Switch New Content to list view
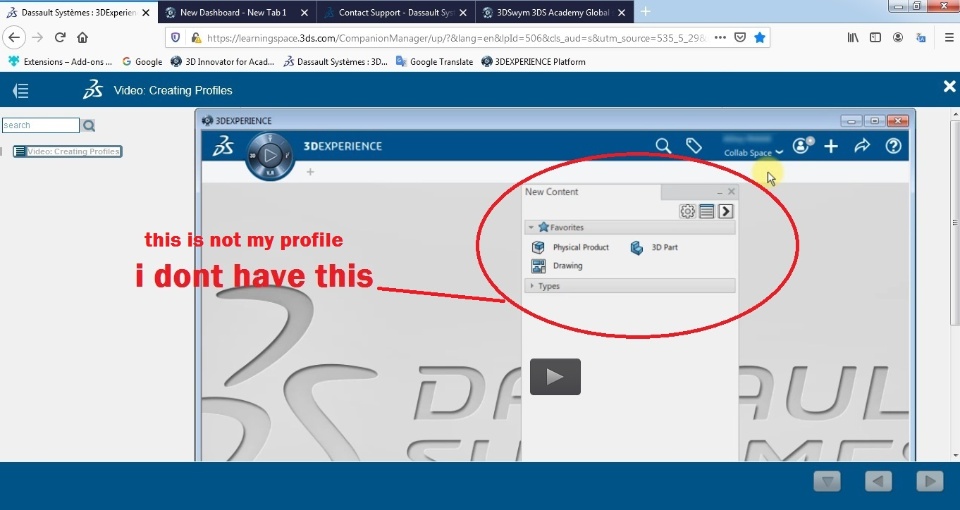Viewport: 960px width, 510px height. tap(707, 211)
